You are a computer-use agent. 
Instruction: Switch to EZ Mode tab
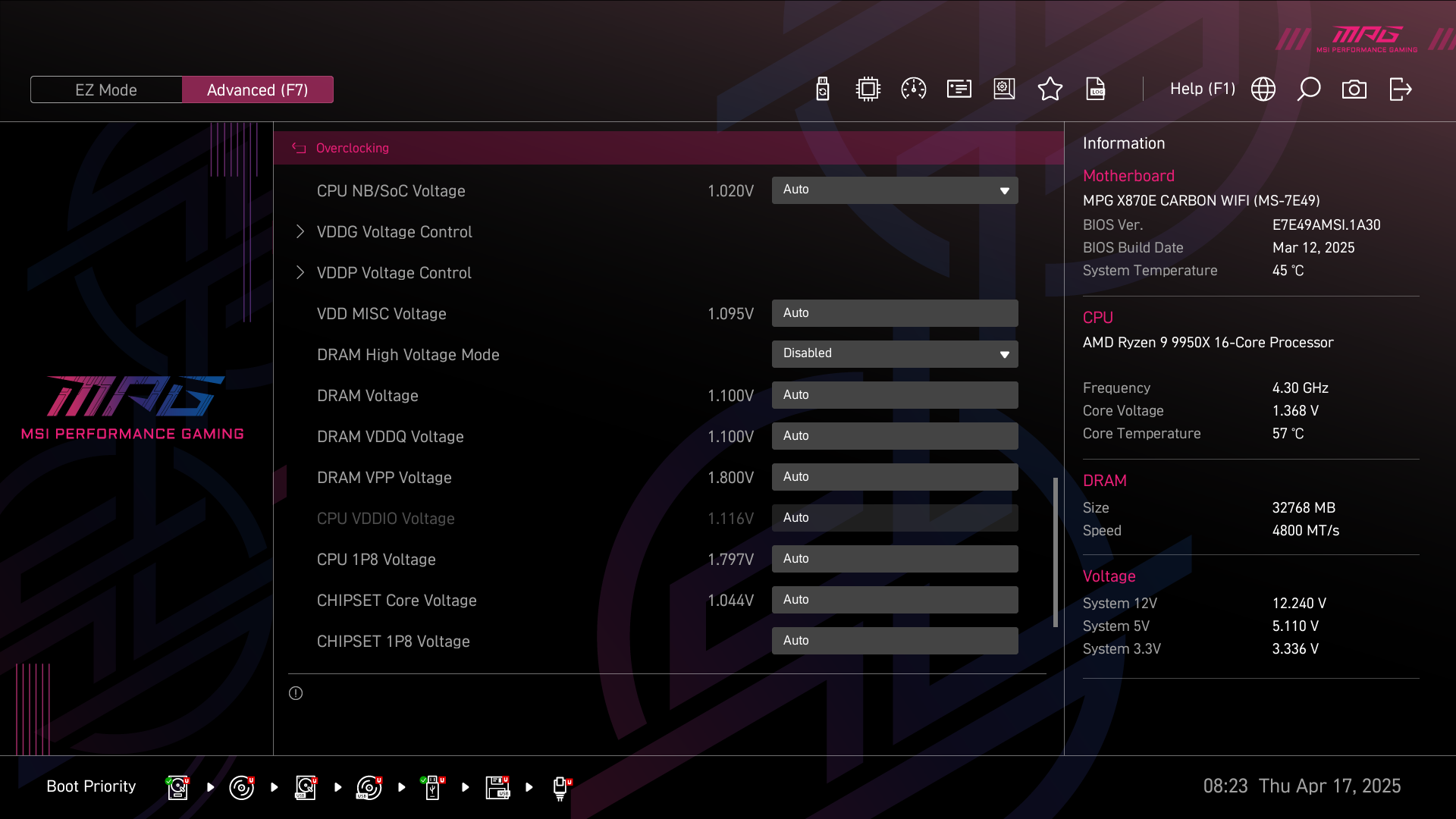[x=106, y=89]
